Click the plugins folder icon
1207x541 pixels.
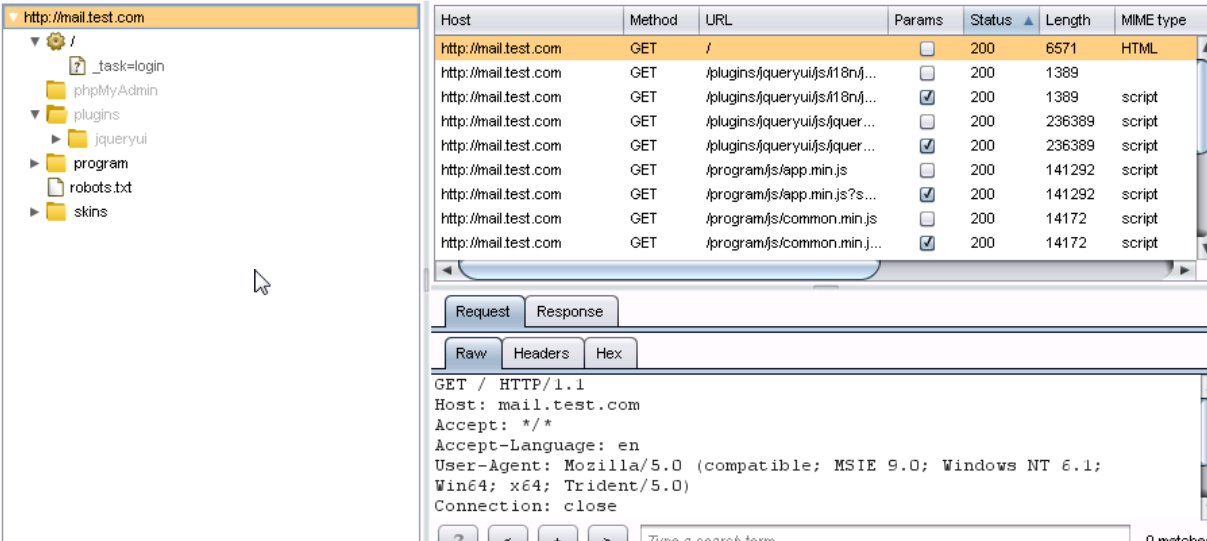(56, 115)
